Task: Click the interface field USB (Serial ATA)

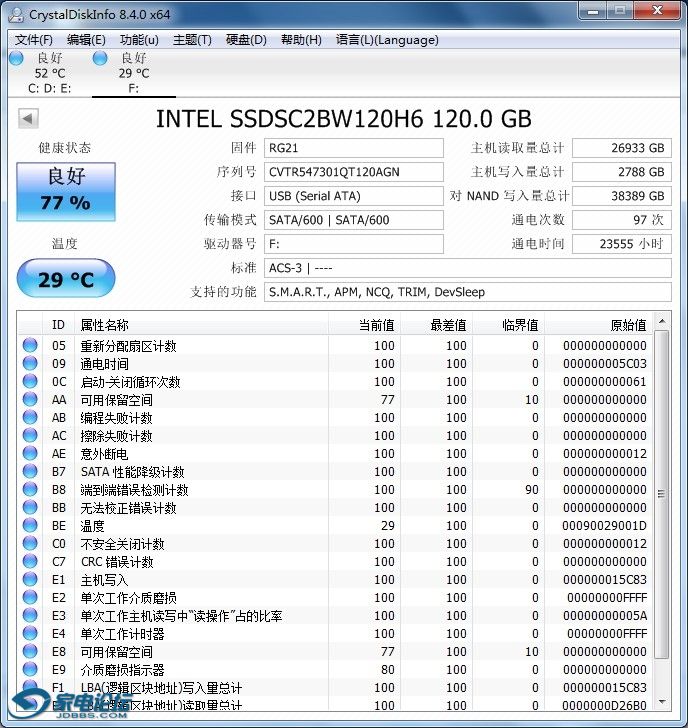Action: 354,196
